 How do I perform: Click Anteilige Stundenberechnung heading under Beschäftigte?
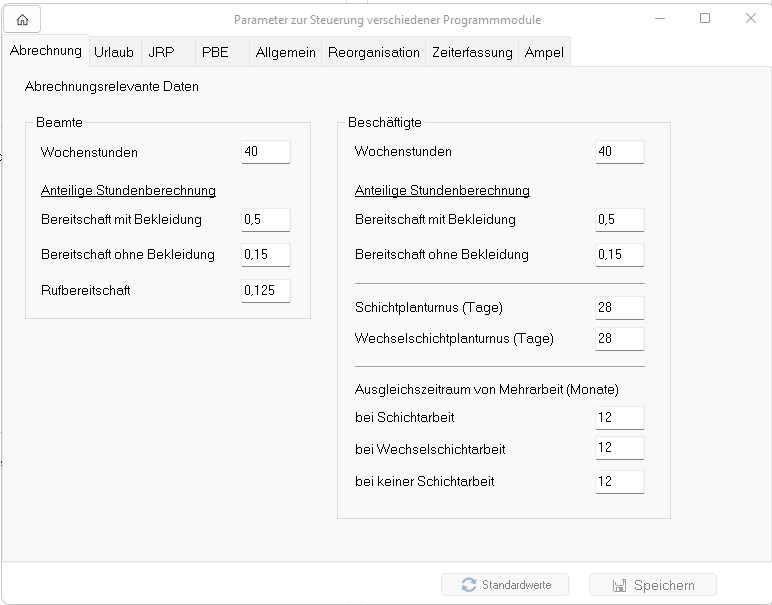pyautogui.click(x=442, y=191)
